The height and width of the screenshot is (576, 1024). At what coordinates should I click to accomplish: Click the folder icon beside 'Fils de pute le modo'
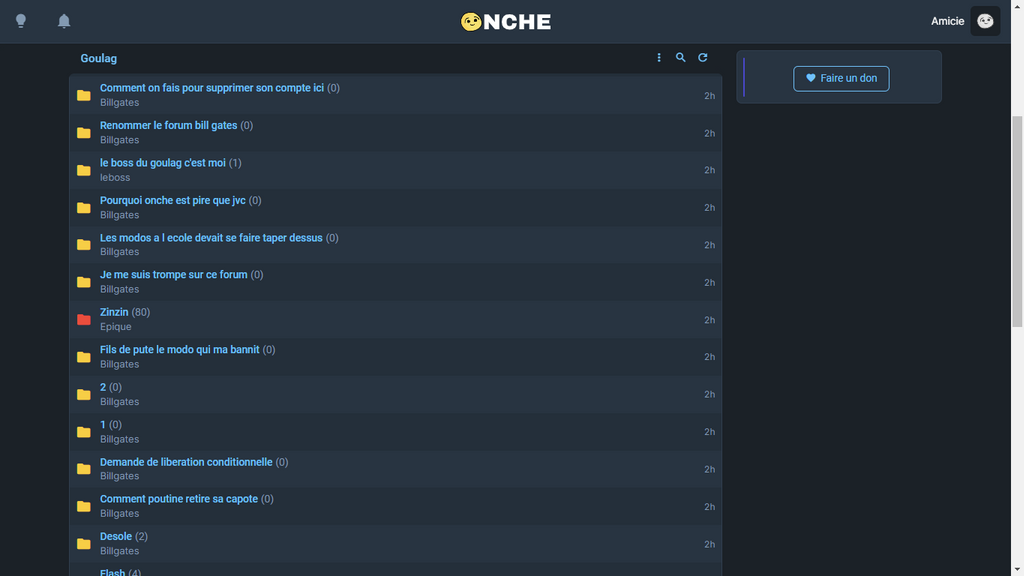click(x=84, y=357)
